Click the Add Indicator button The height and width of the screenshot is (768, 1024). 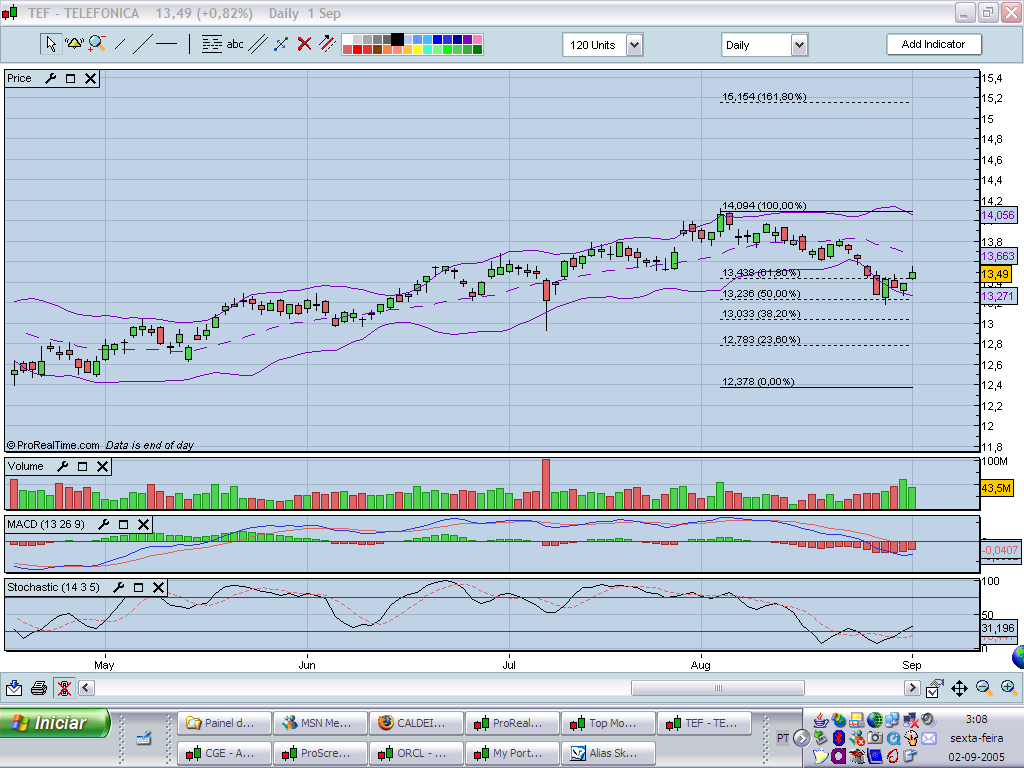pos(933,44)
